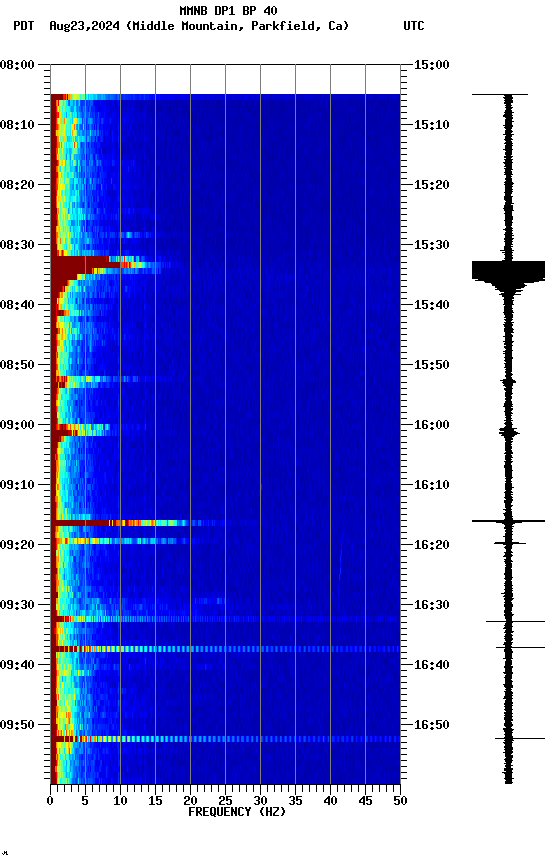Click the seismogram spike near 16:33
Viewport: 552px width, 864px height.
pos(516,622)
